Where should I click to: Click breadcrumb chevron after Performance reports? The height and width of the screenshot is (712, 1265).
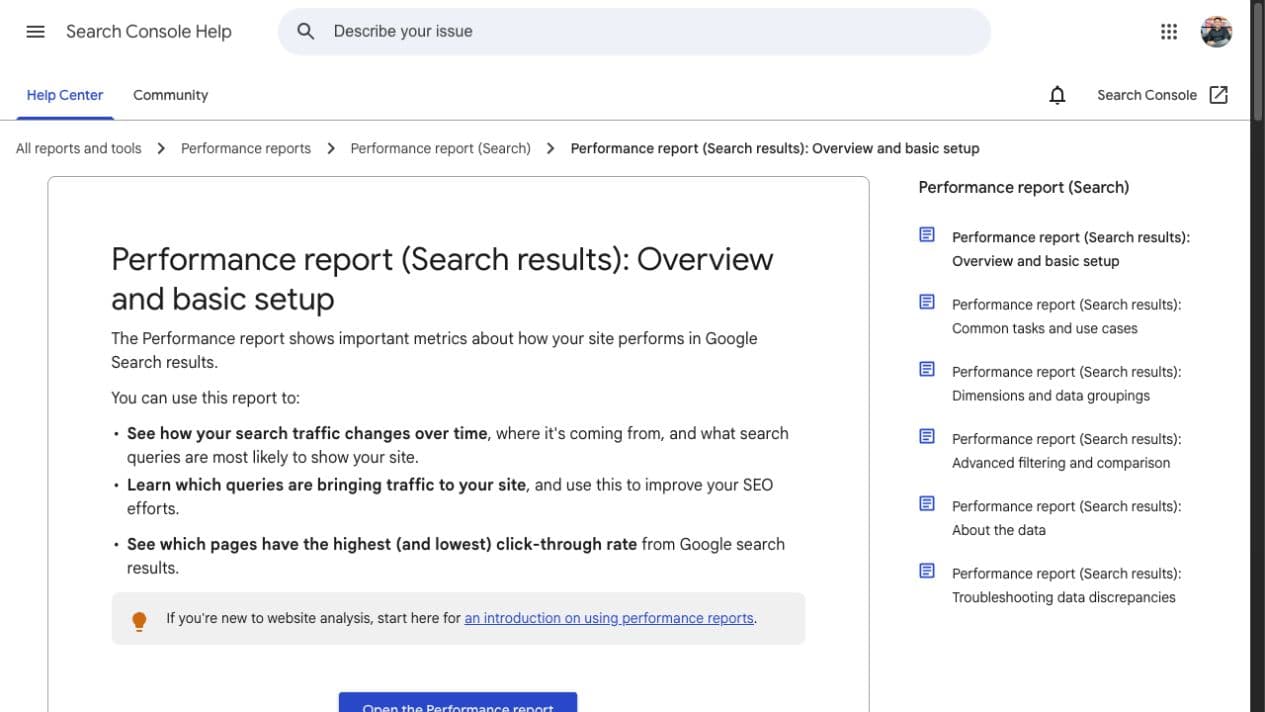[331, 148]
